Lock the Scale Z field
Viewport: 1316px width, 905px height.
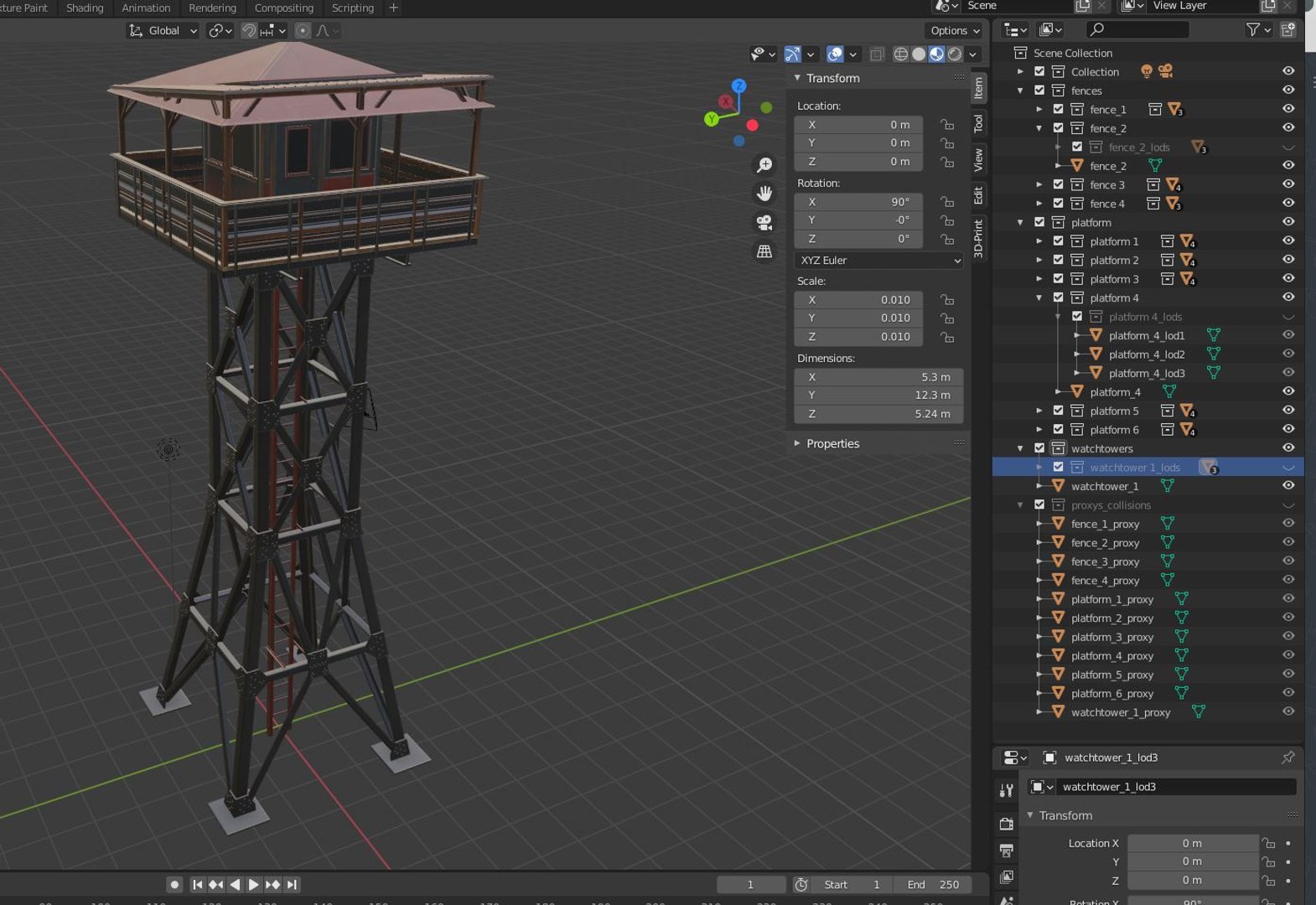pos(947,337)
